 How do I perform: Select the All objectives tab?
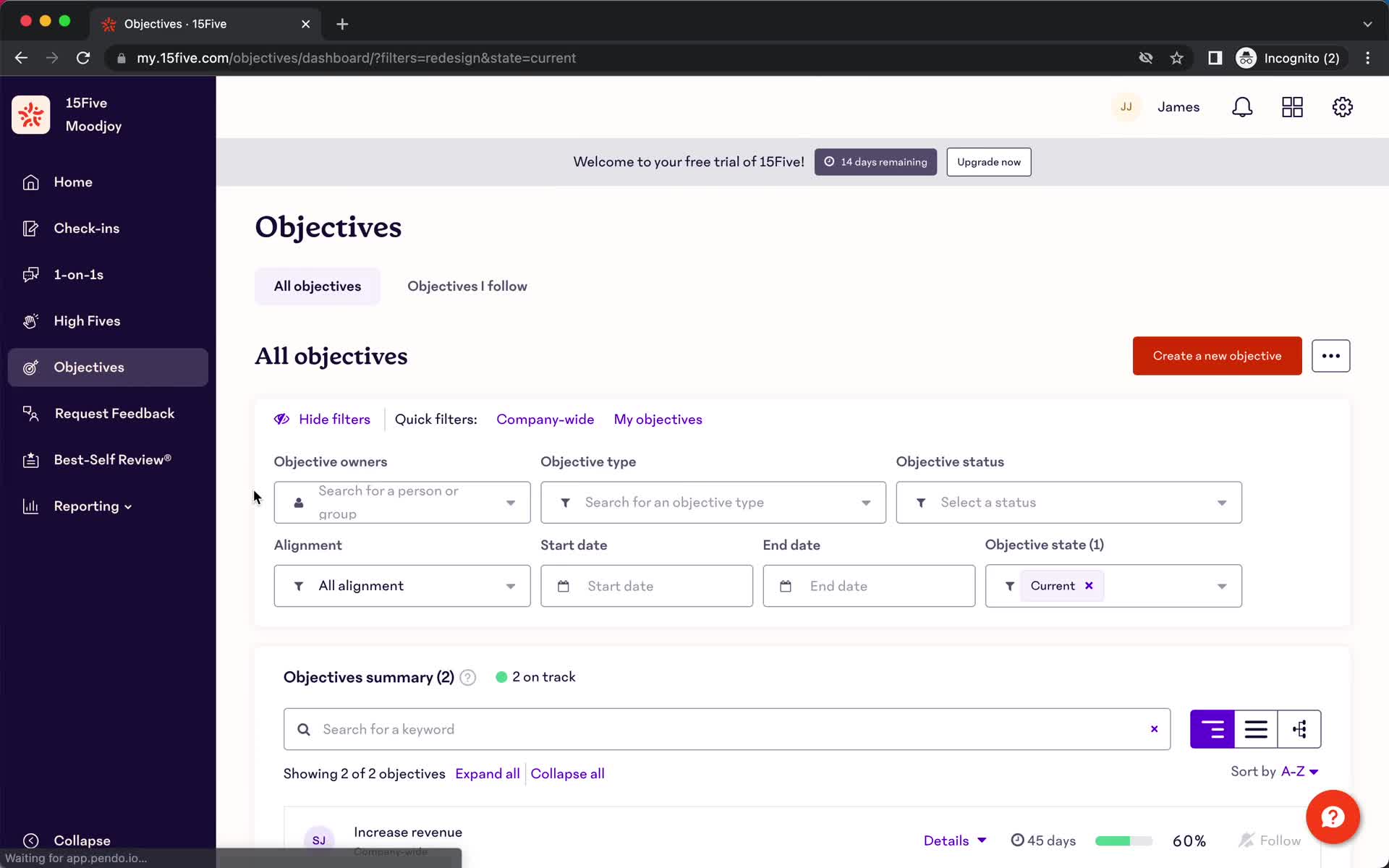point(317,286)
